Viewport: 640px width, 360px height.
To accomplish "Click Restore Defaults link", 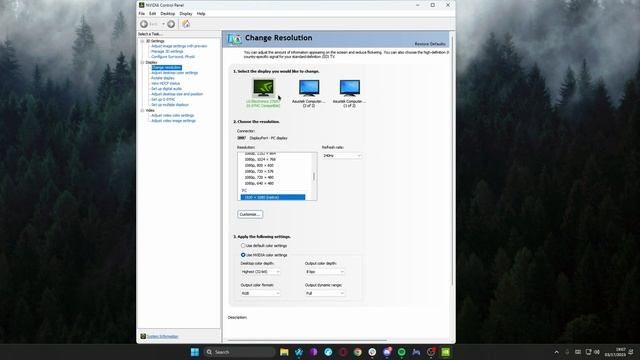I will click(x=430, y=44).
